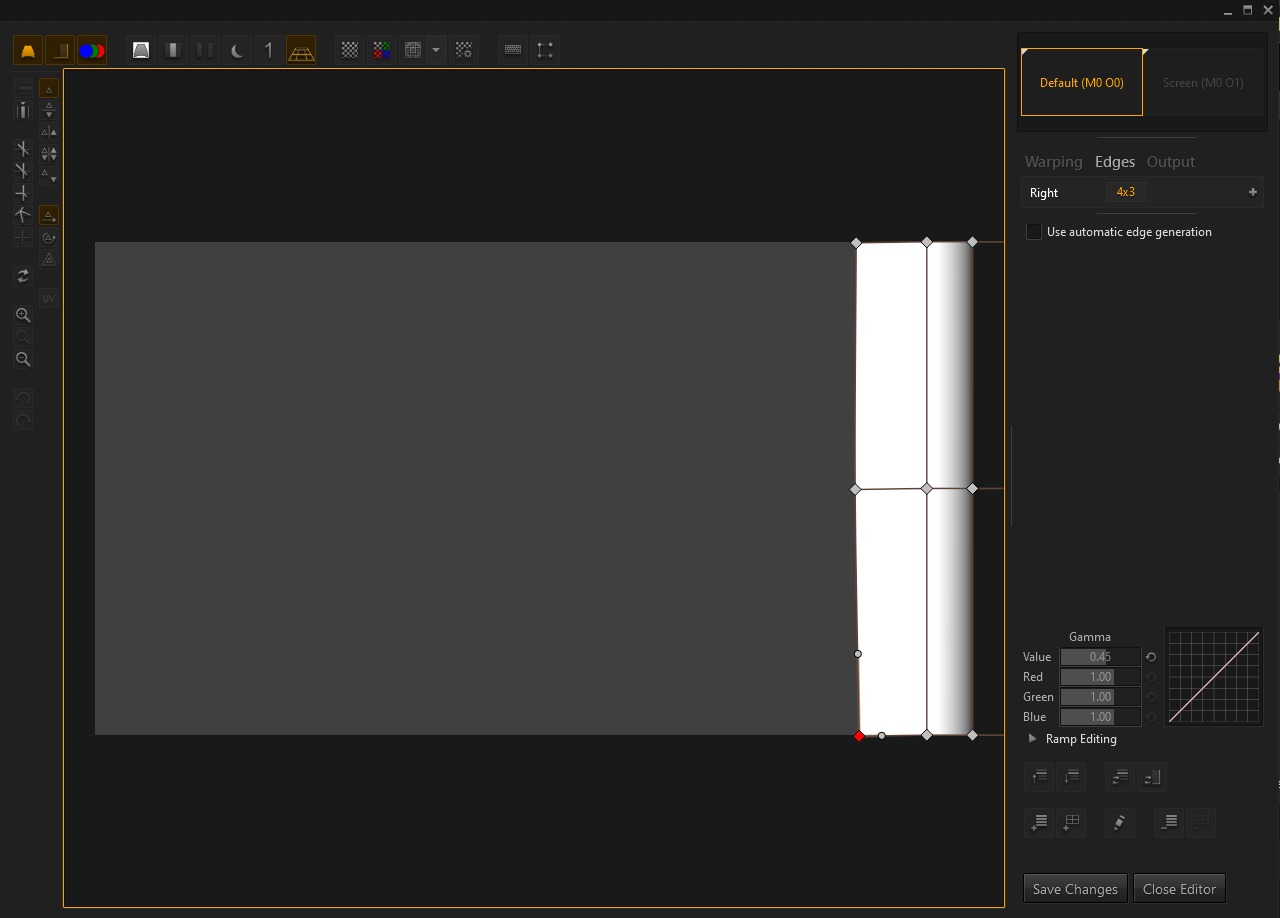Viewport: 1280px width, 918px height.
Task: Switch to the Output tab
Action: pyautogui.click(x=1170, y=162)
